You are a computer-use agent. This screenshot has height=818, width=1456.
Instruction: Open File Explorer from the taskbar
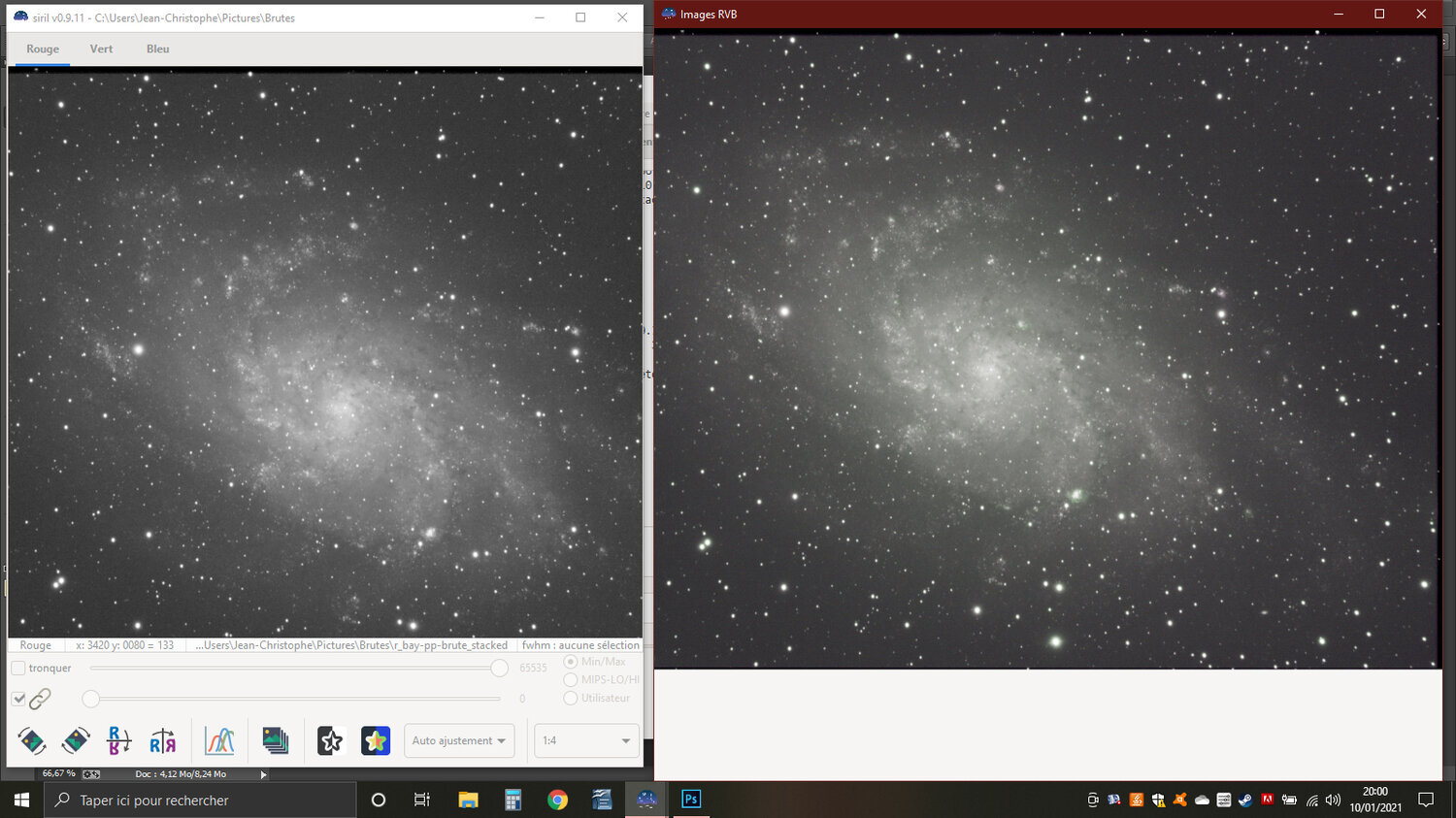(469, 800)
